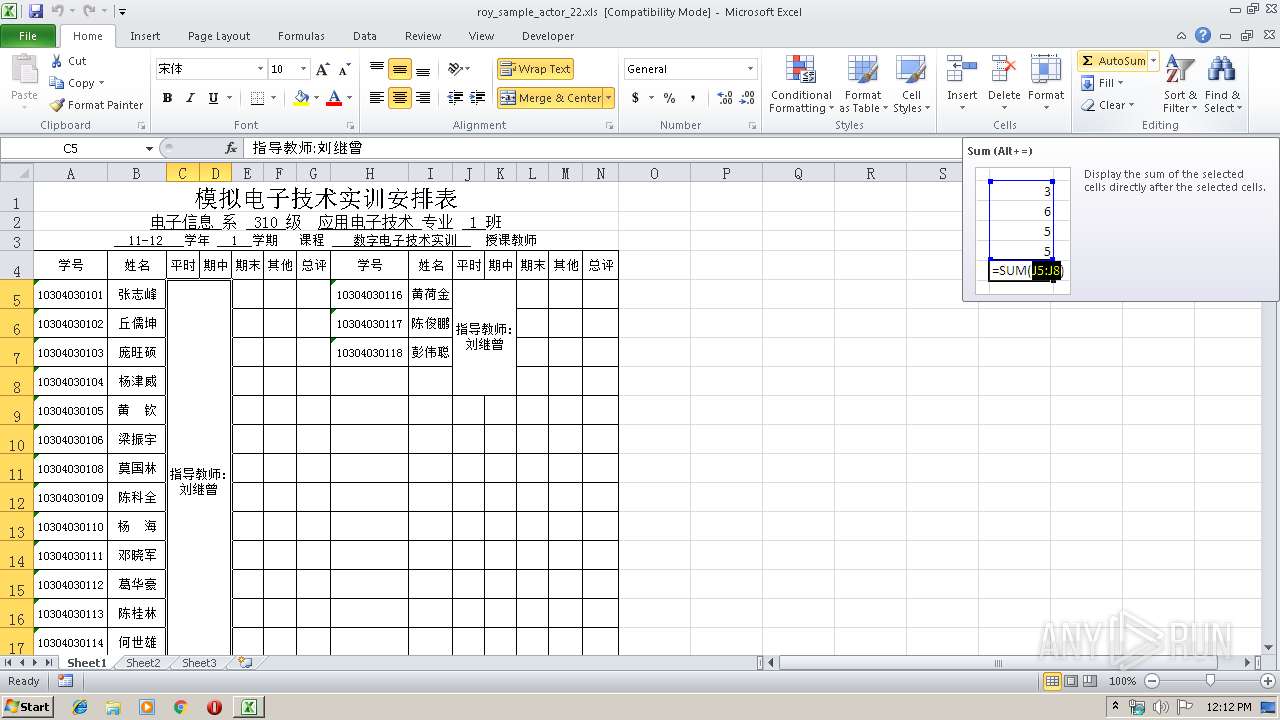Switch to the Review tab
1280x720 pixels.
pos(423,36)
